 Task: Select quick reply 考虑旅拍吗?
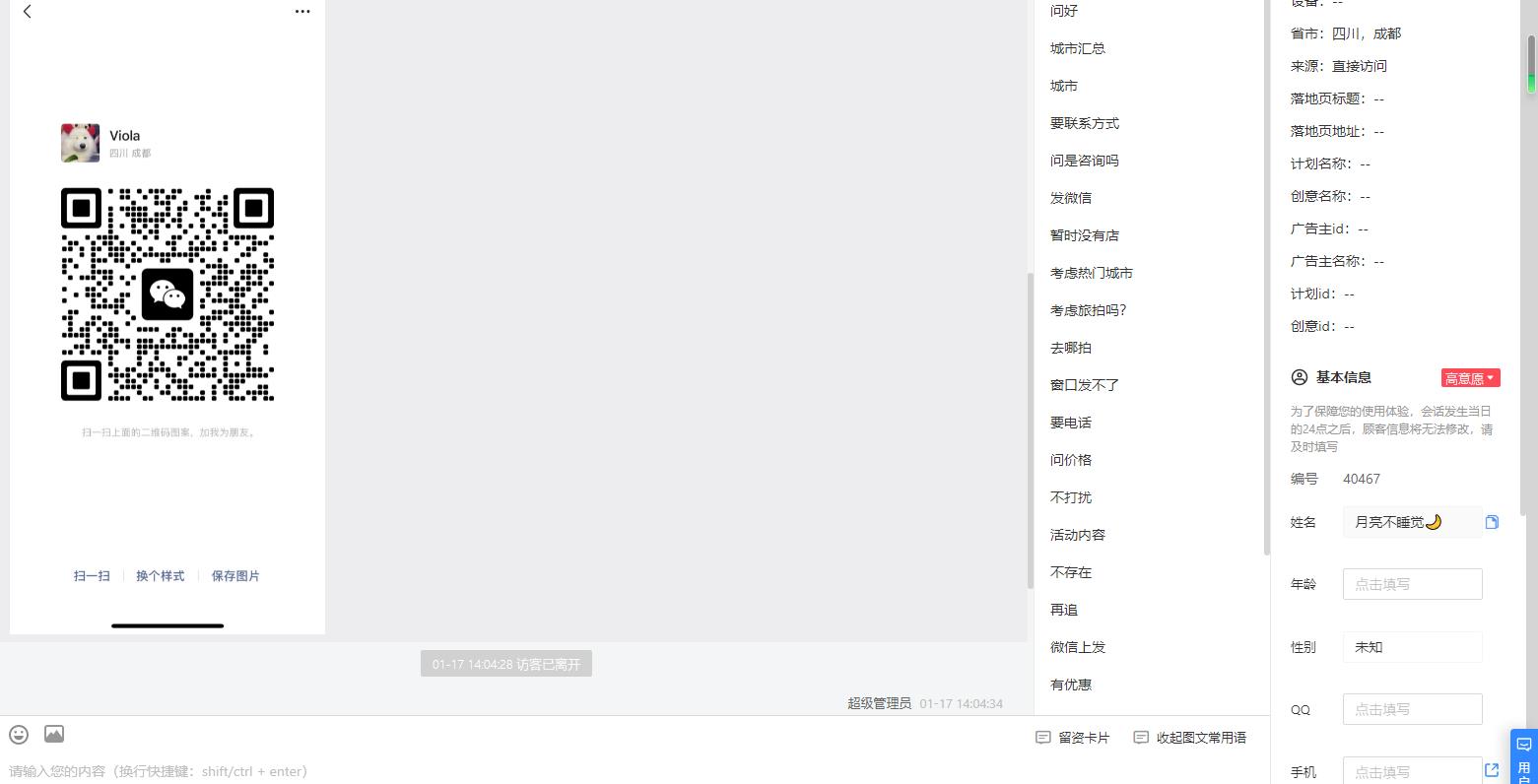[x=1089, y=310]
